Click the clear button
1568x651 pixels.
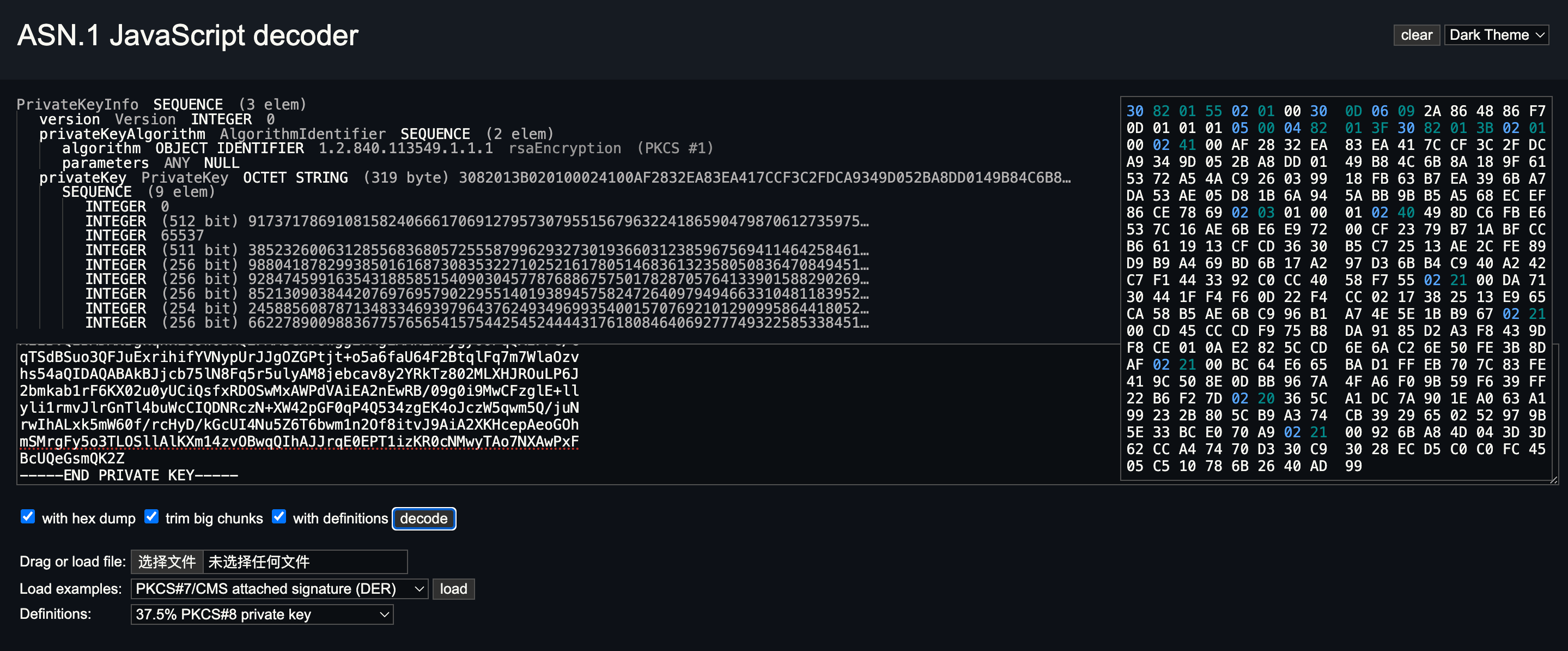(1416, 35)
